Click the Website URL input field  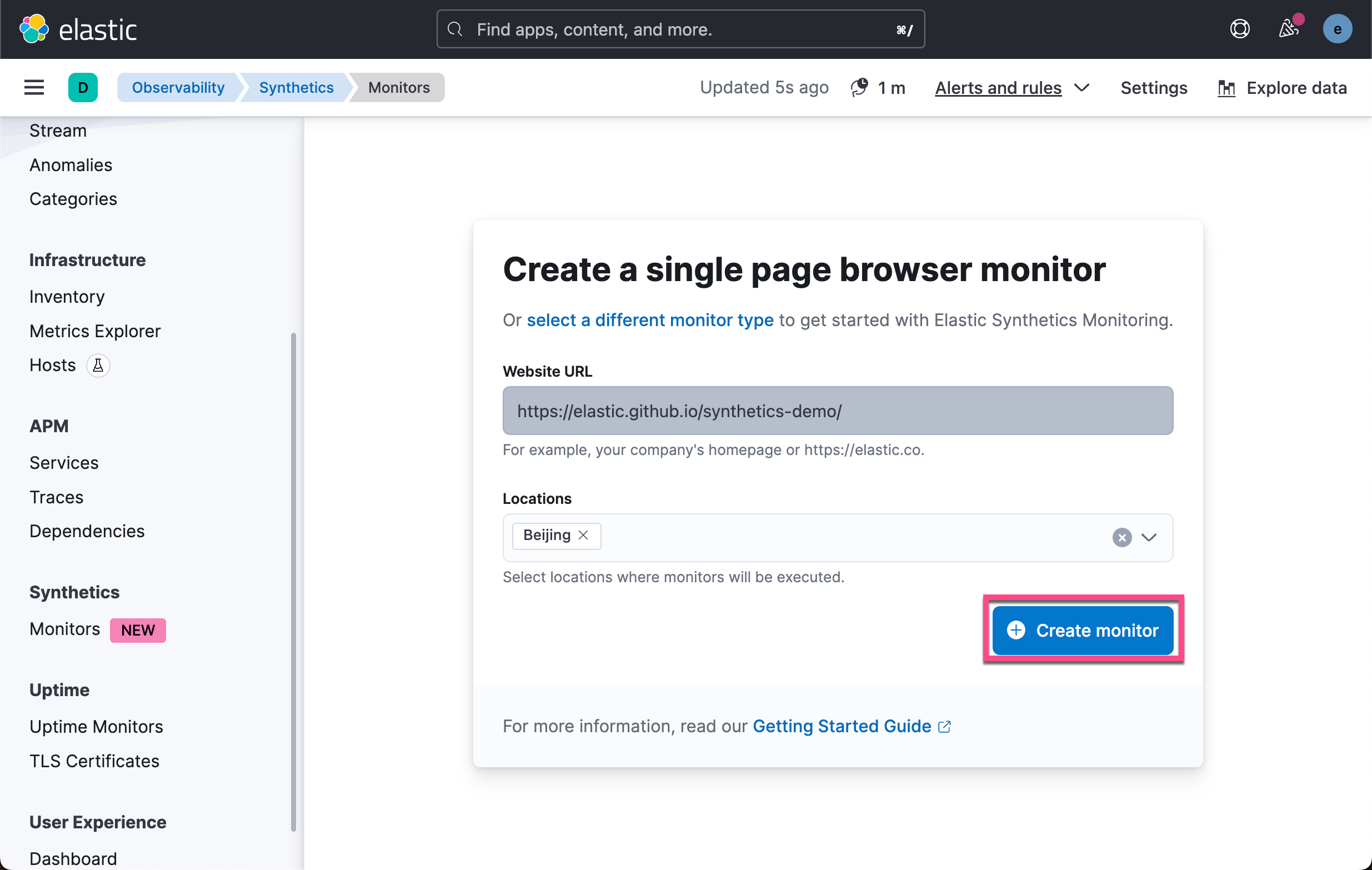(x=838, y=410)
